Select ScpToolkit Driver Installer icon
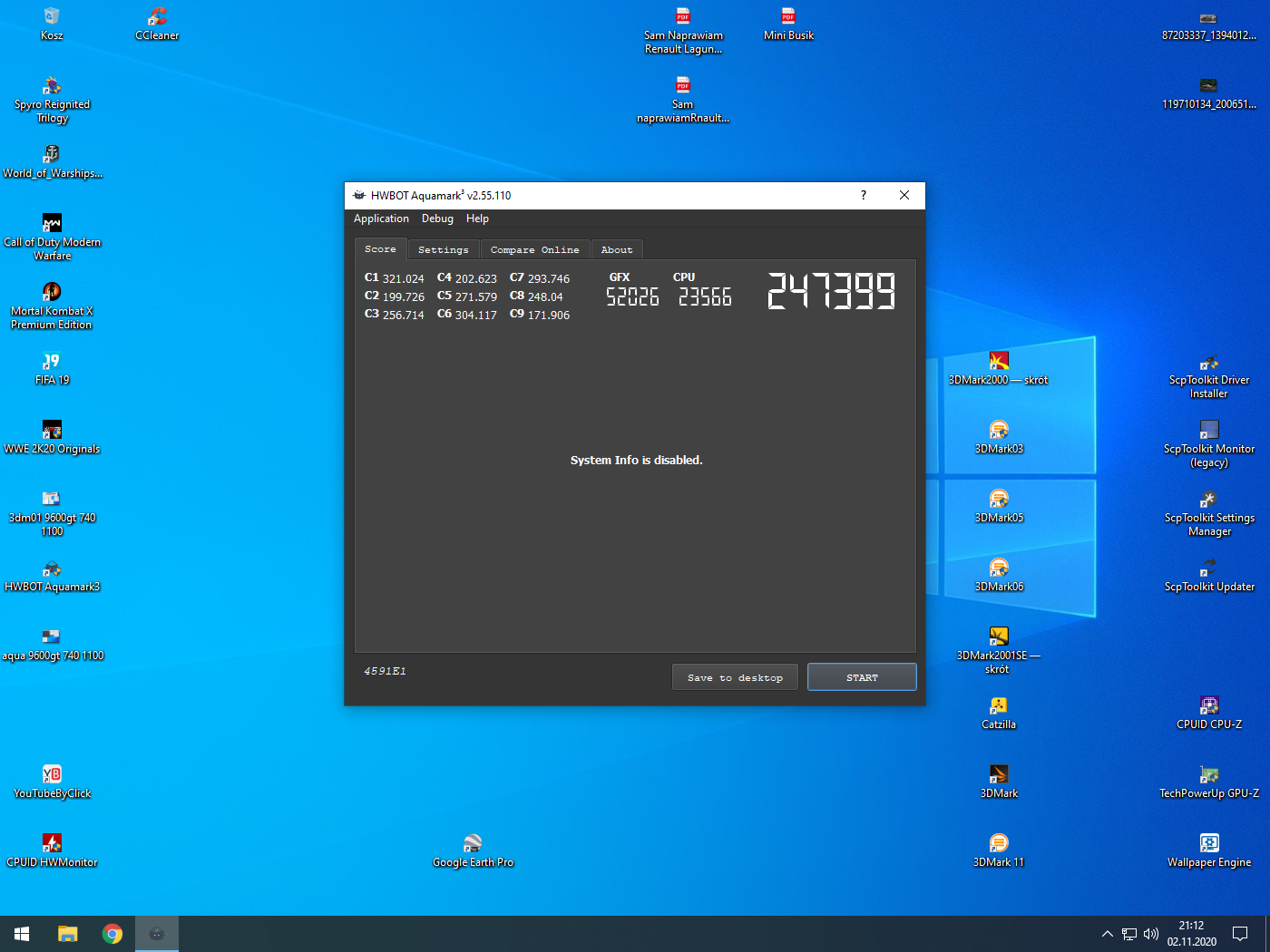The width and height of the screenshot is (1270, 952). click(1209, 374)
